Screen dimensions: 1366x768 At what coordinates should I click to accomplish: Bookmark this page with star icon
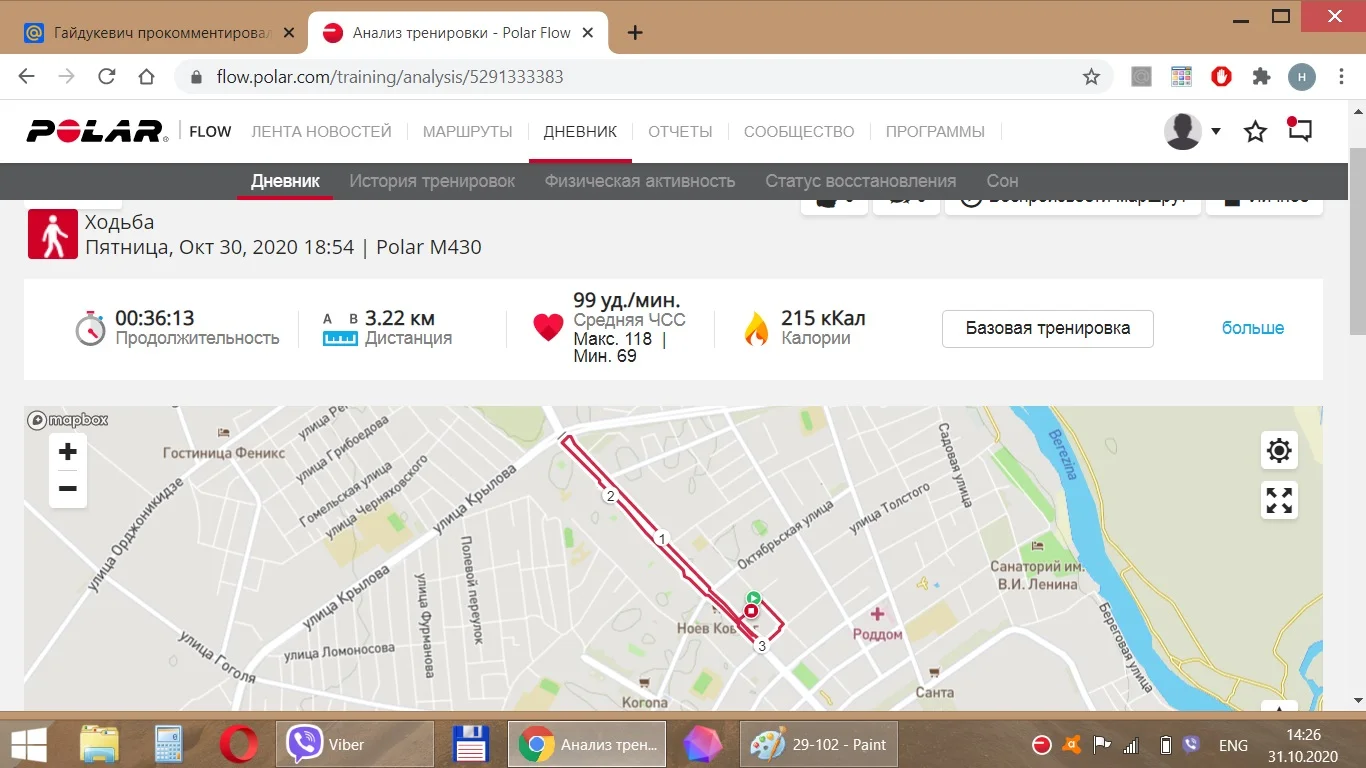pyautogui.click(x=1091, y=77)
